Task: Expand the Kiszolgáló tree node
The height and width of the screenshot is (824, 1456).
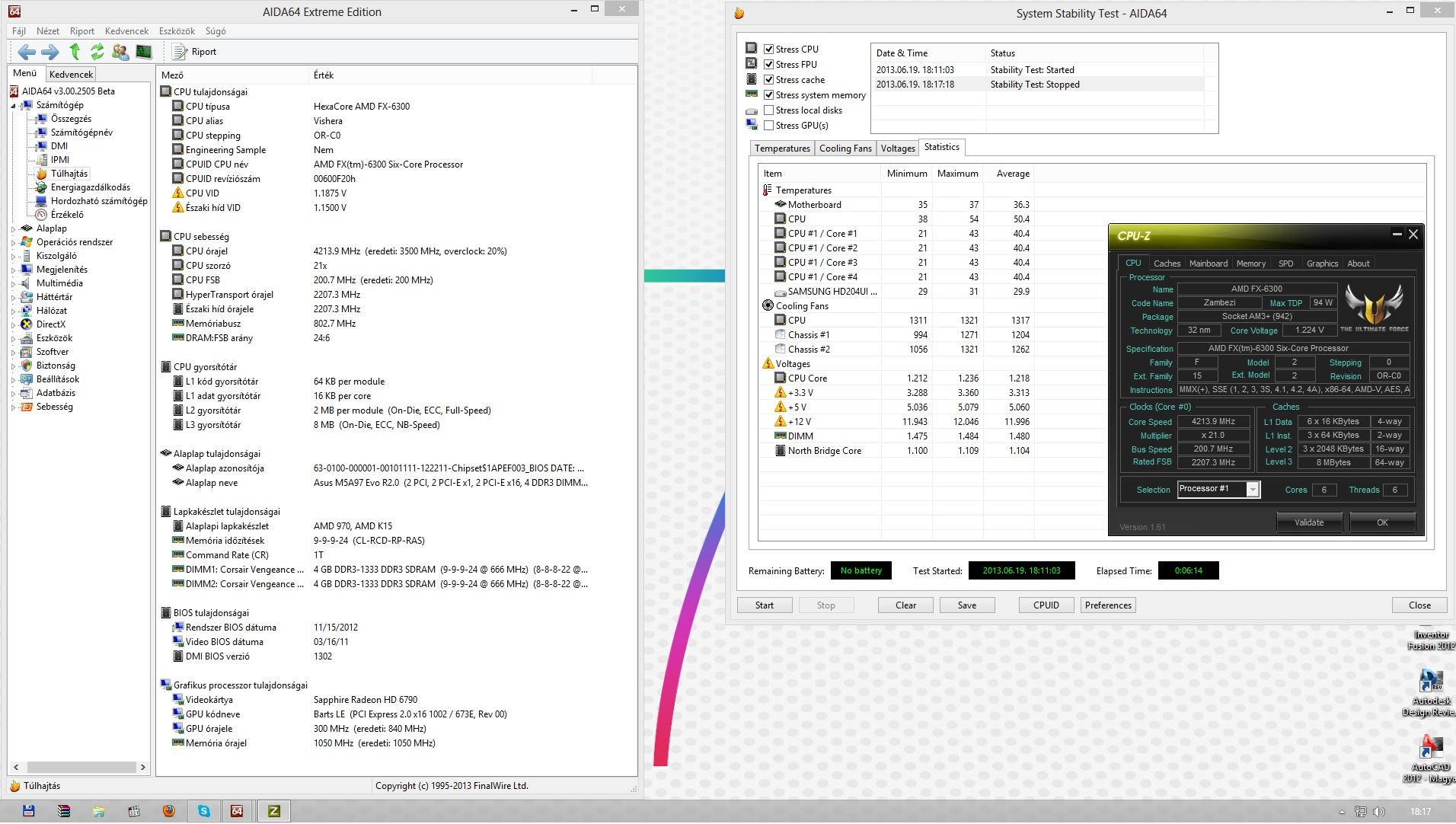Action: [x=14, y=256]
